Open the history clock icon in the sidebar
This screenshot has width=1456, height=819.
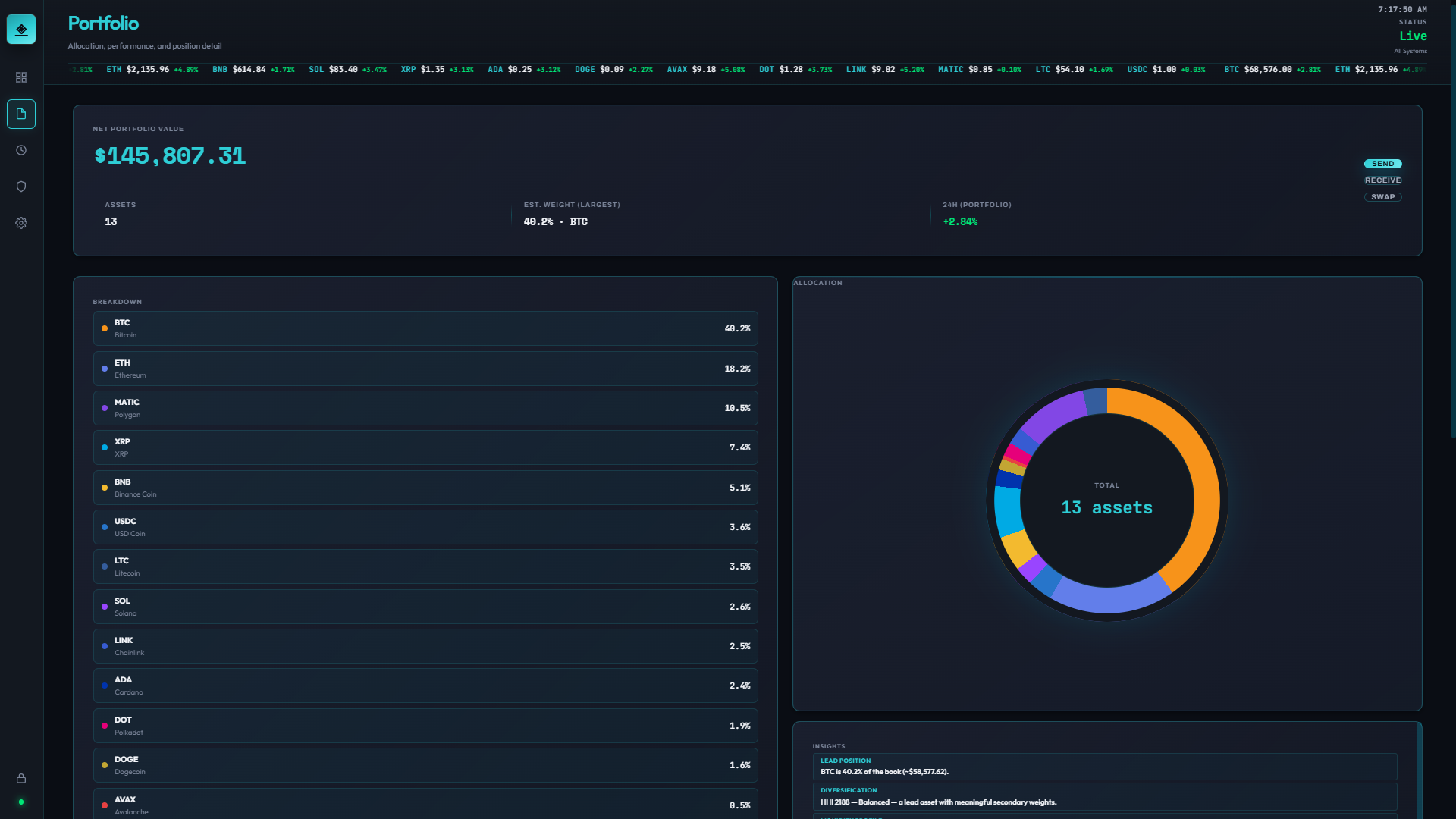(21, 150)
